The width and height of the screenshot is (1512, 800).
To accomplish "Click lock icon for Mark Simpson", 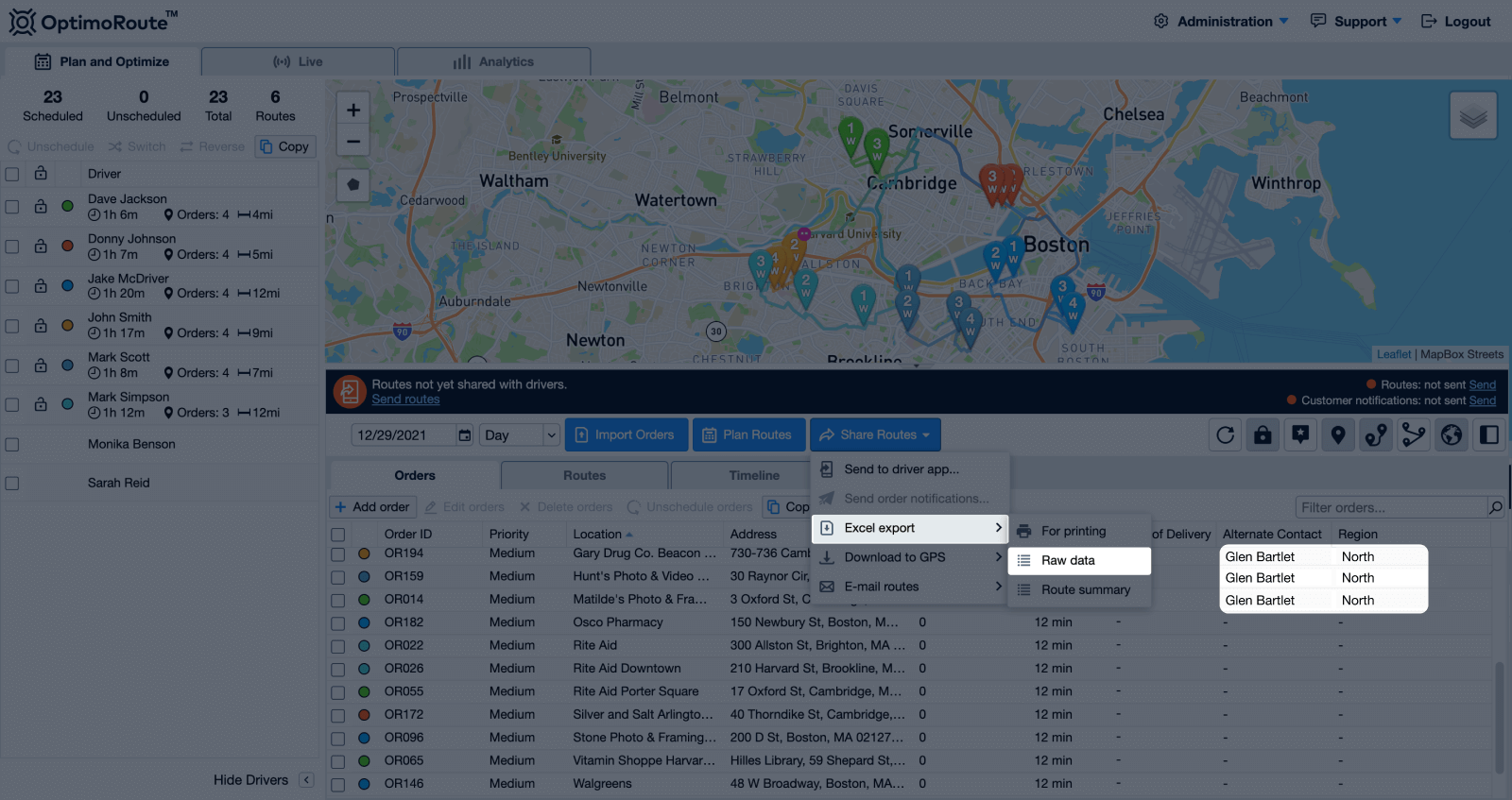I will click(x=41, y=403).
